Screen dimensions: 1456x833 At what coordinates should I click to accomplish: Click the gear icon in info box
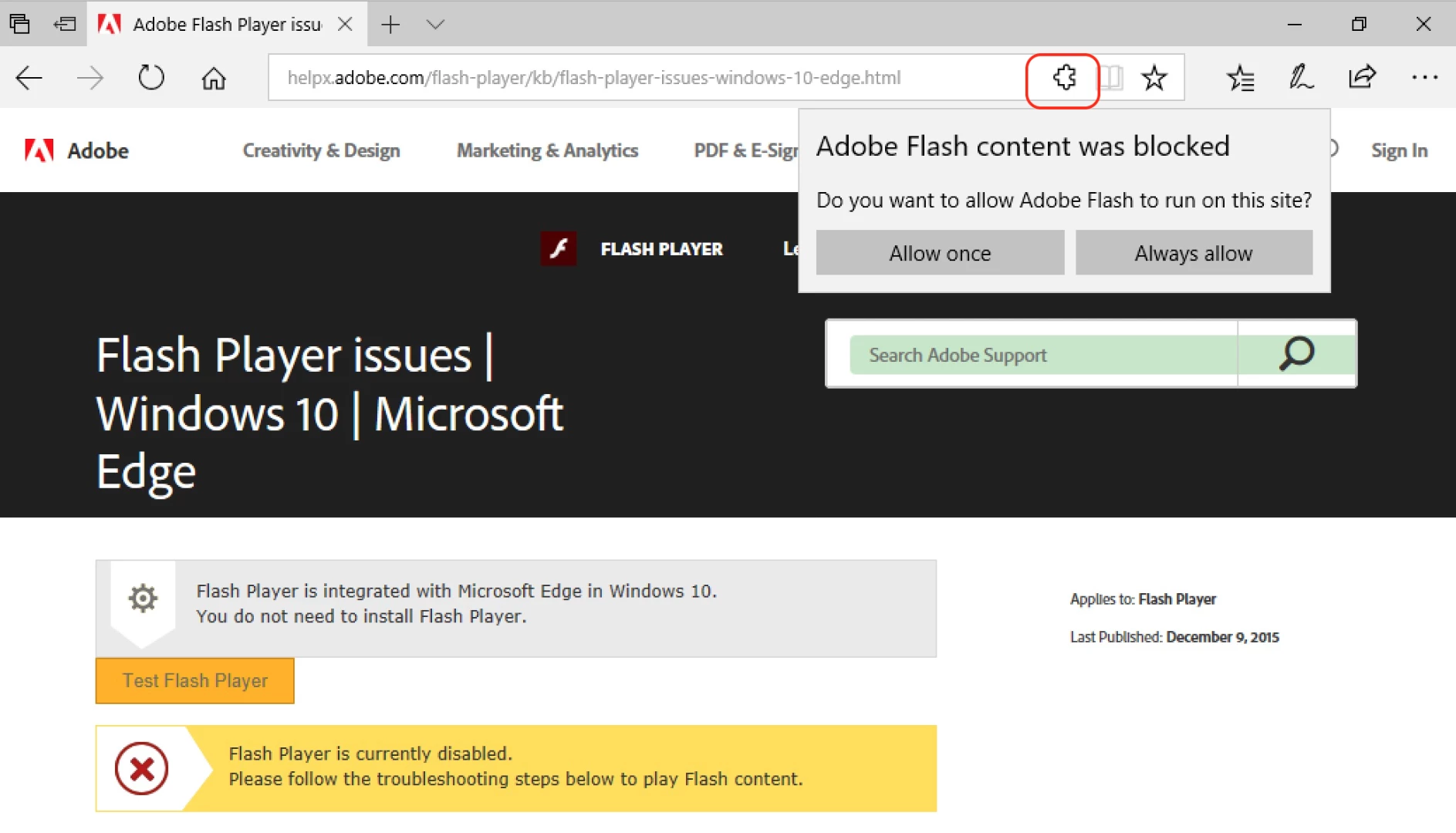click(x=143, y=598)
